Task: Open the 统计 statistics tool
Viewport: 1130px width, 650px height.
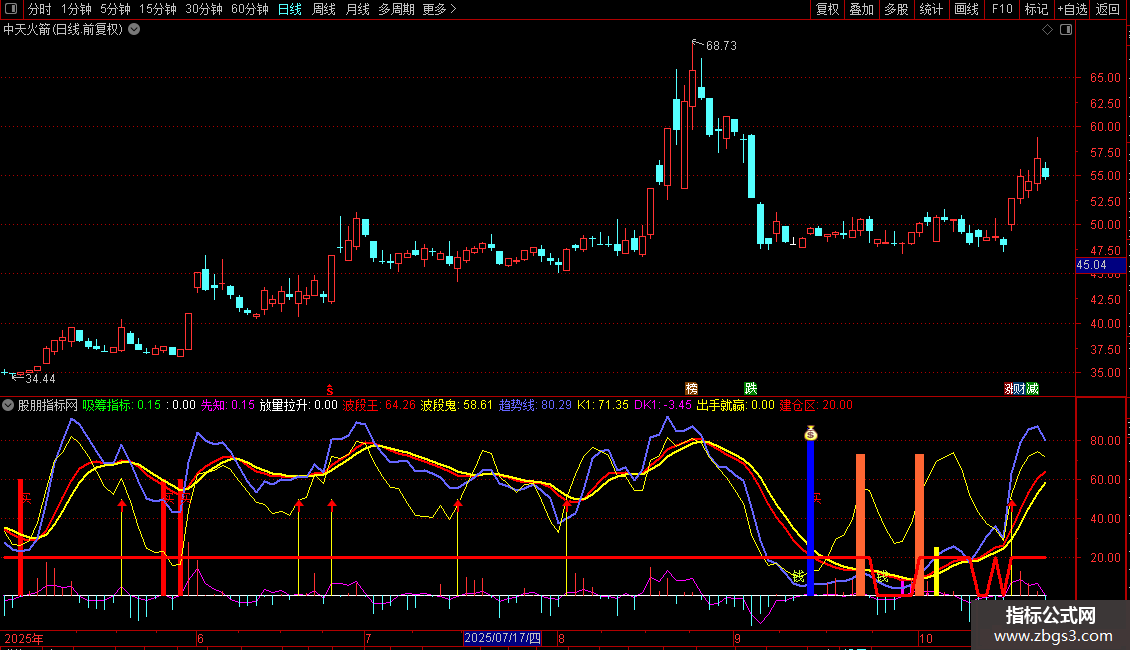Action: point(930,9)
